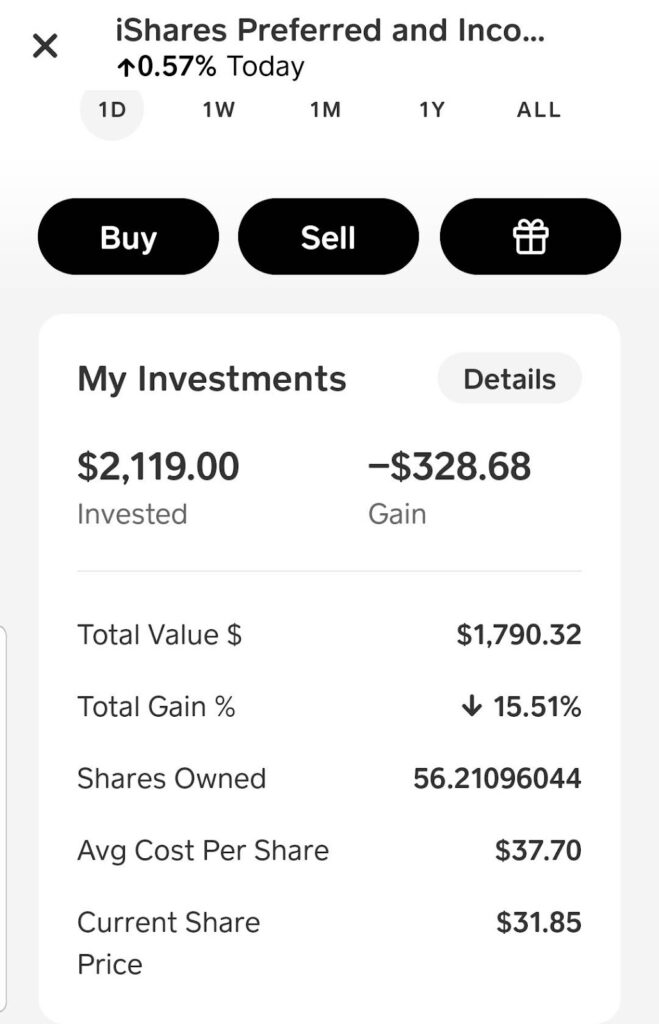Select the 1D chart range
659x1024 pixels.
coord(112,110)
